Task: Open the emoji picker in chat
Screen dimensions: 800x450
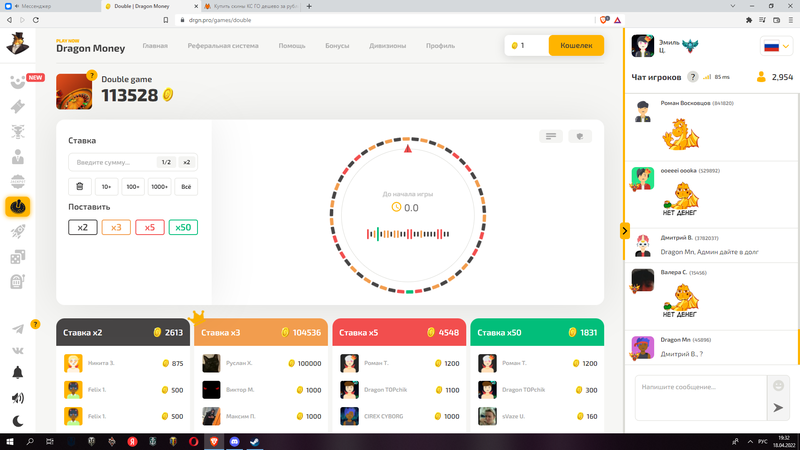Action: (x=778, y=386)
